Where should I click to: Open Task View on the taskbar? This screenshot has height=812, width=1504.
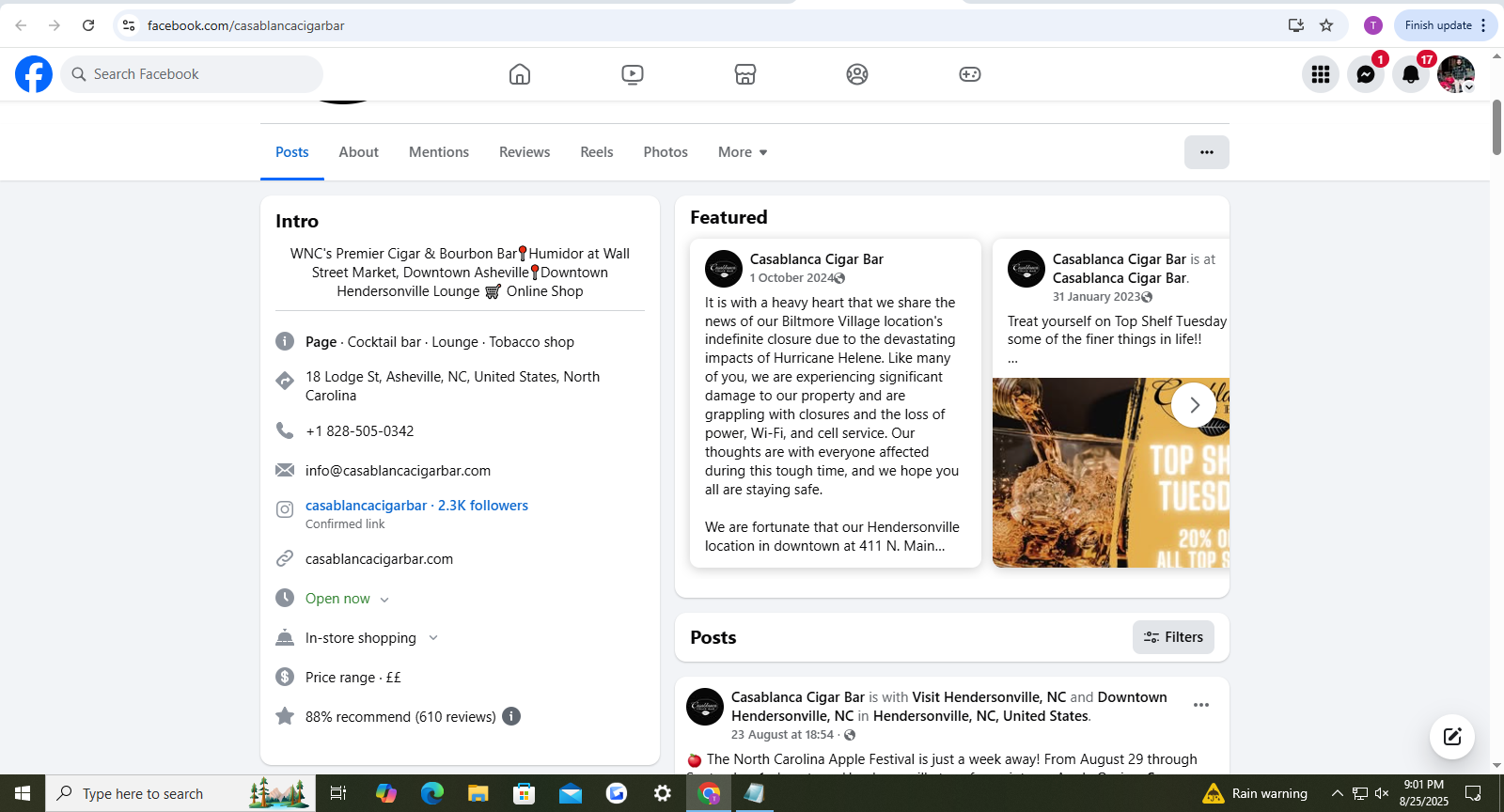point(338,793)
